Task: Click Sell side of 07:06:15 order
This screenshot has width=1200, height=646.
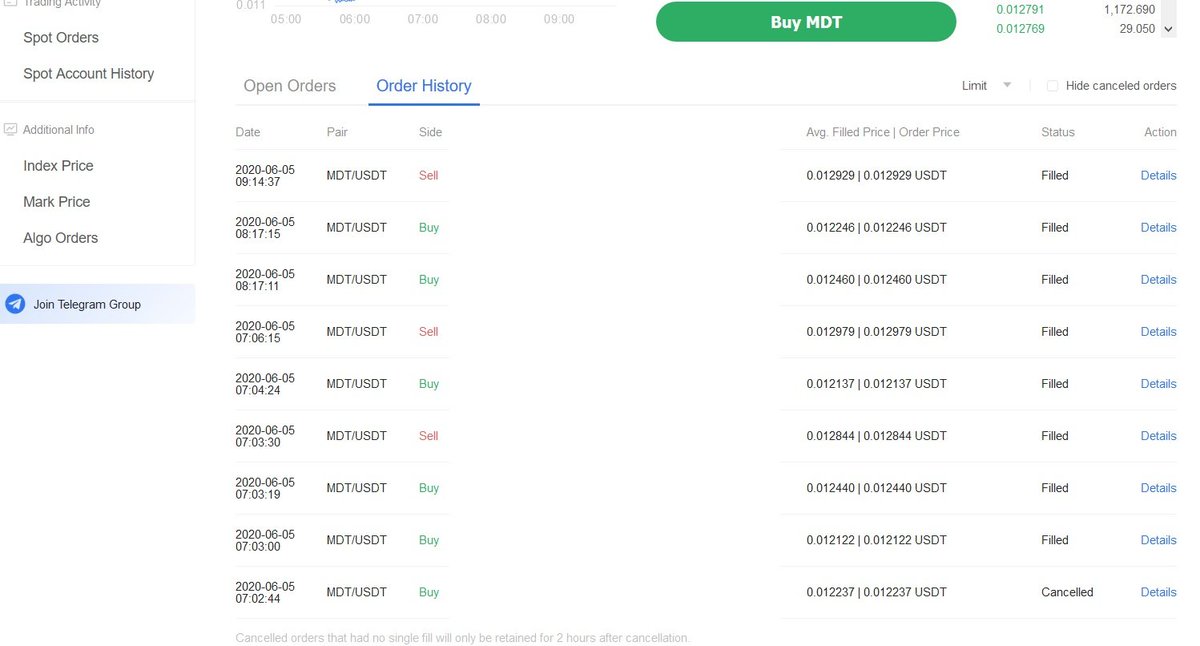Action: (429, 332)
